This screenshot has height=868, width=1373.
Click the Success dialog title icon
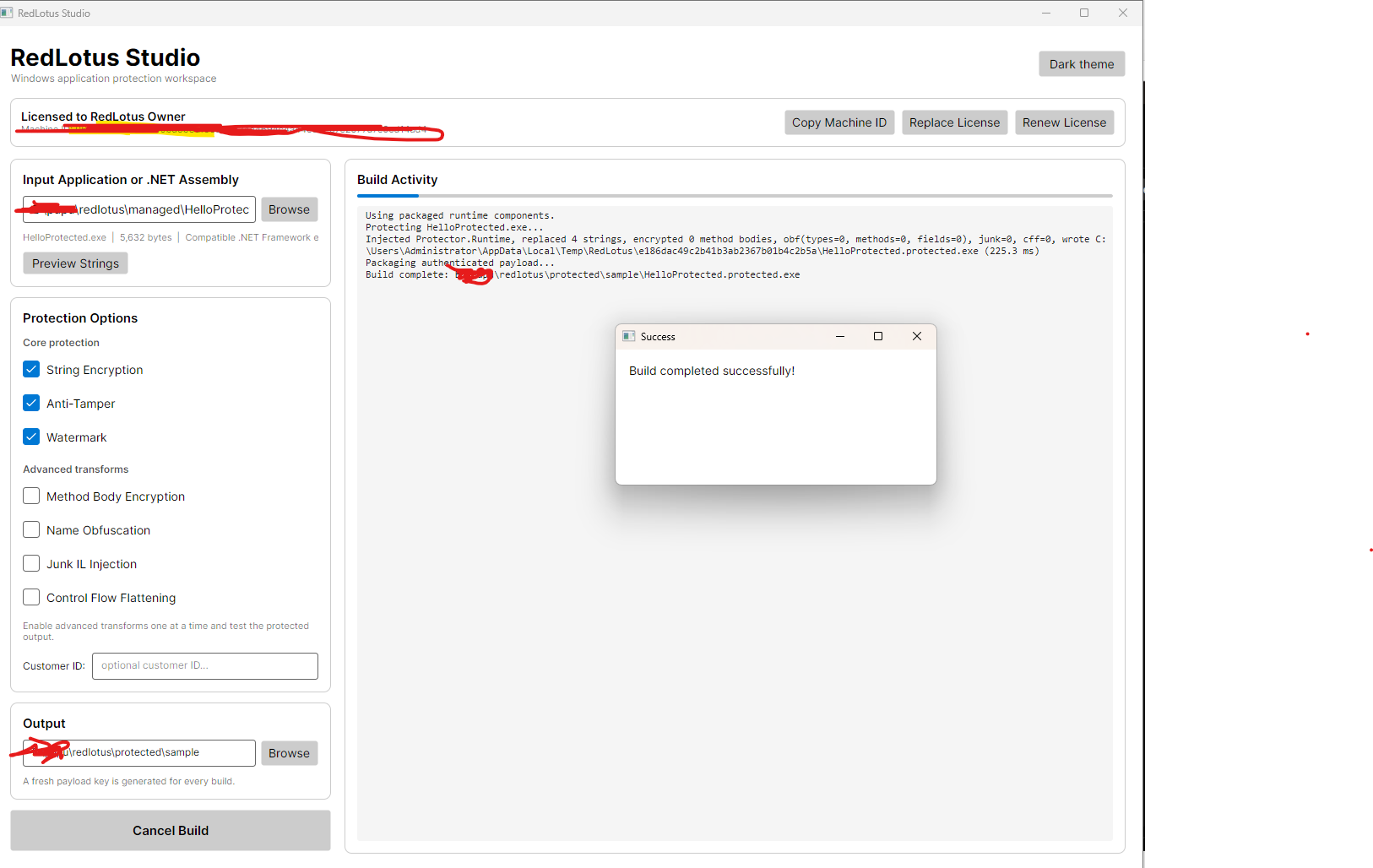coord(628,336)
